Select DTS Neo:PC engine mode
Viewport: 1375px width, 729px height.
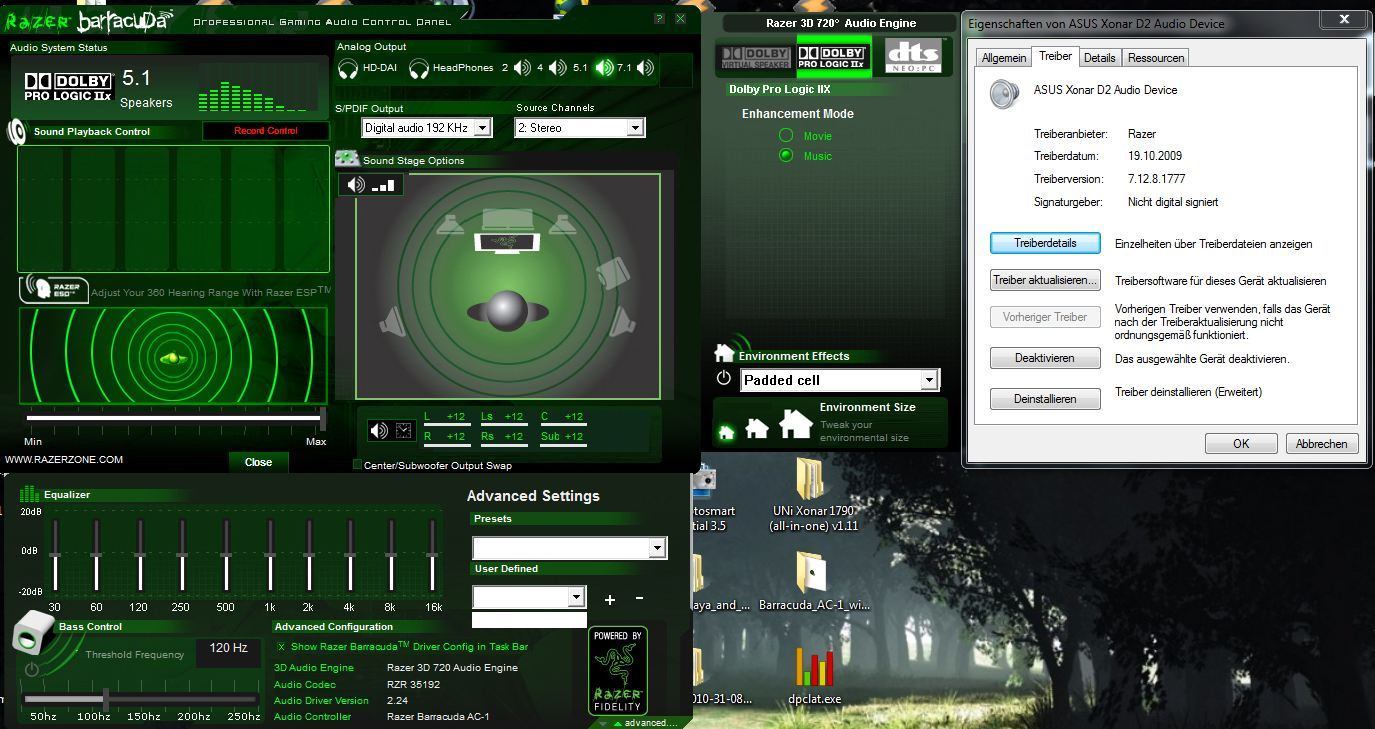click(x=912, y=57)
